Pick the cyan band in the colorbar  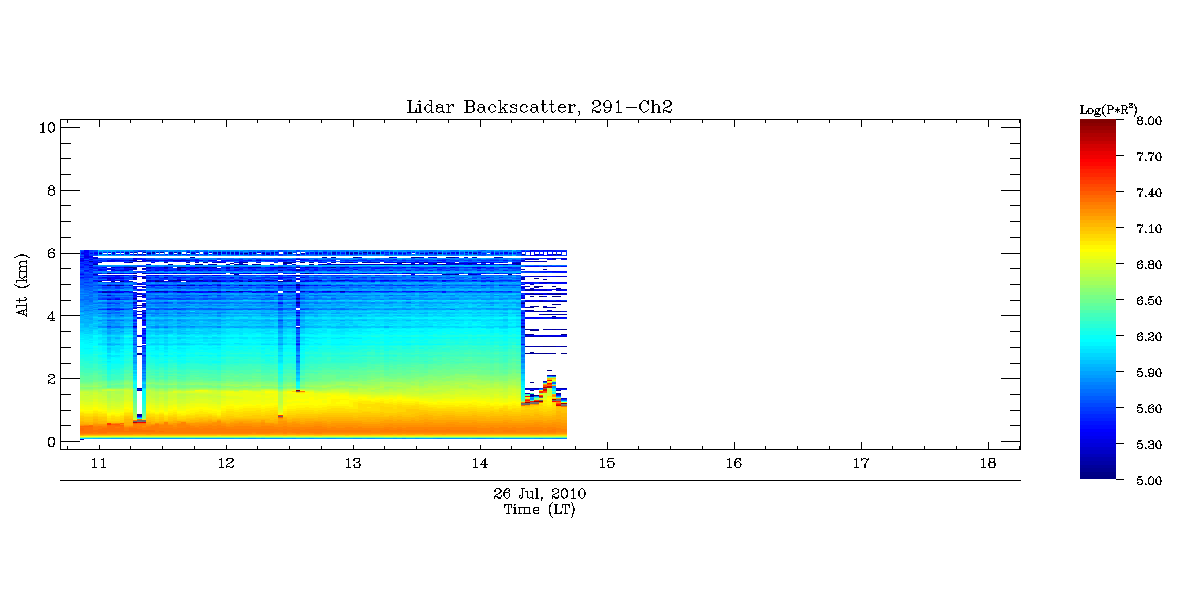(1105, 335)
